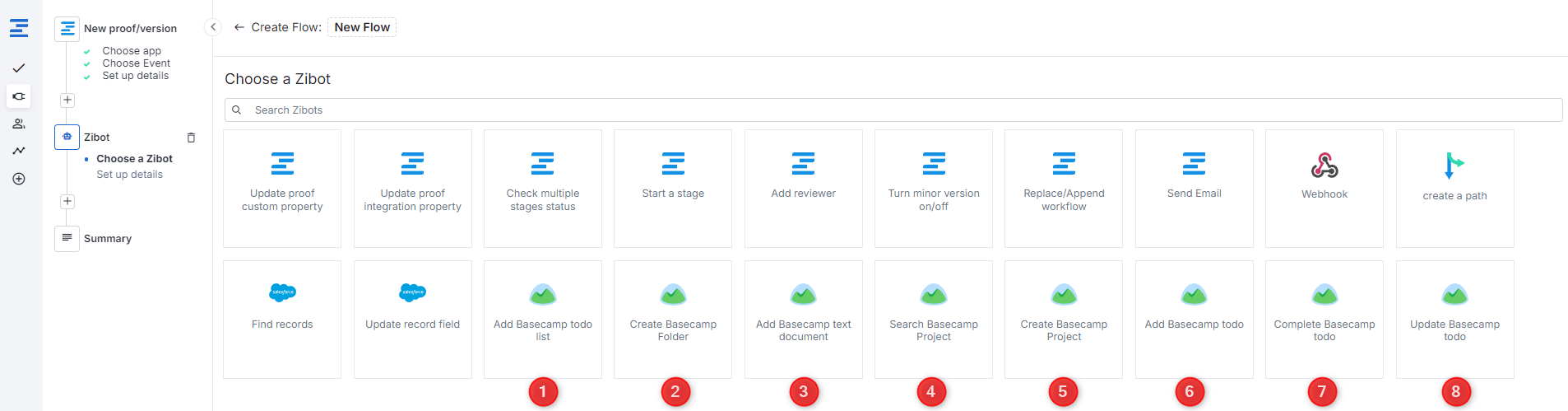The image size is (1568, 411).
Task: Delete the Zibot step with trash icon
Action: pyautogui.click(x=191, y=138)
